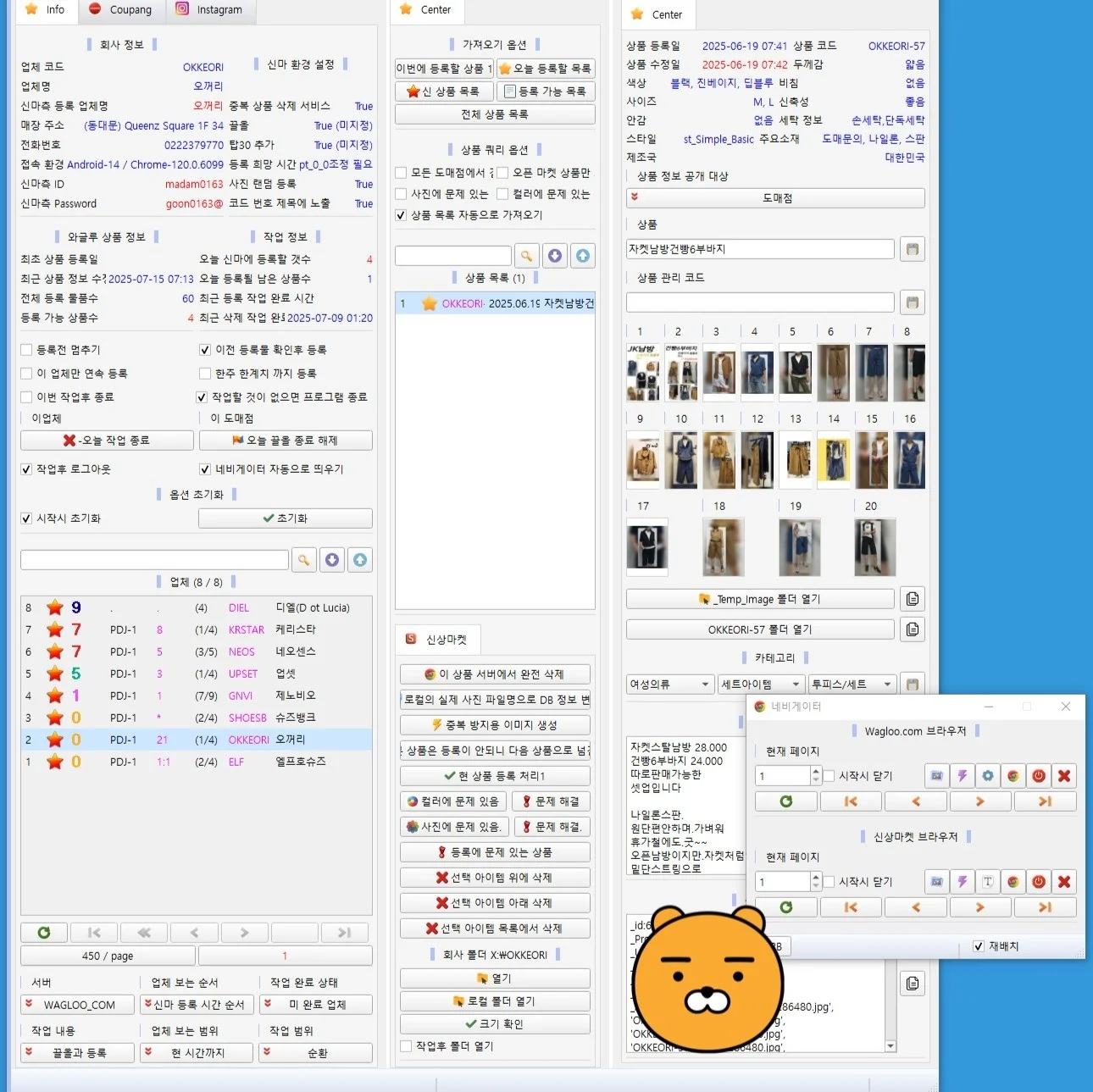Switch to the Coupang tab

coord(120,10)
